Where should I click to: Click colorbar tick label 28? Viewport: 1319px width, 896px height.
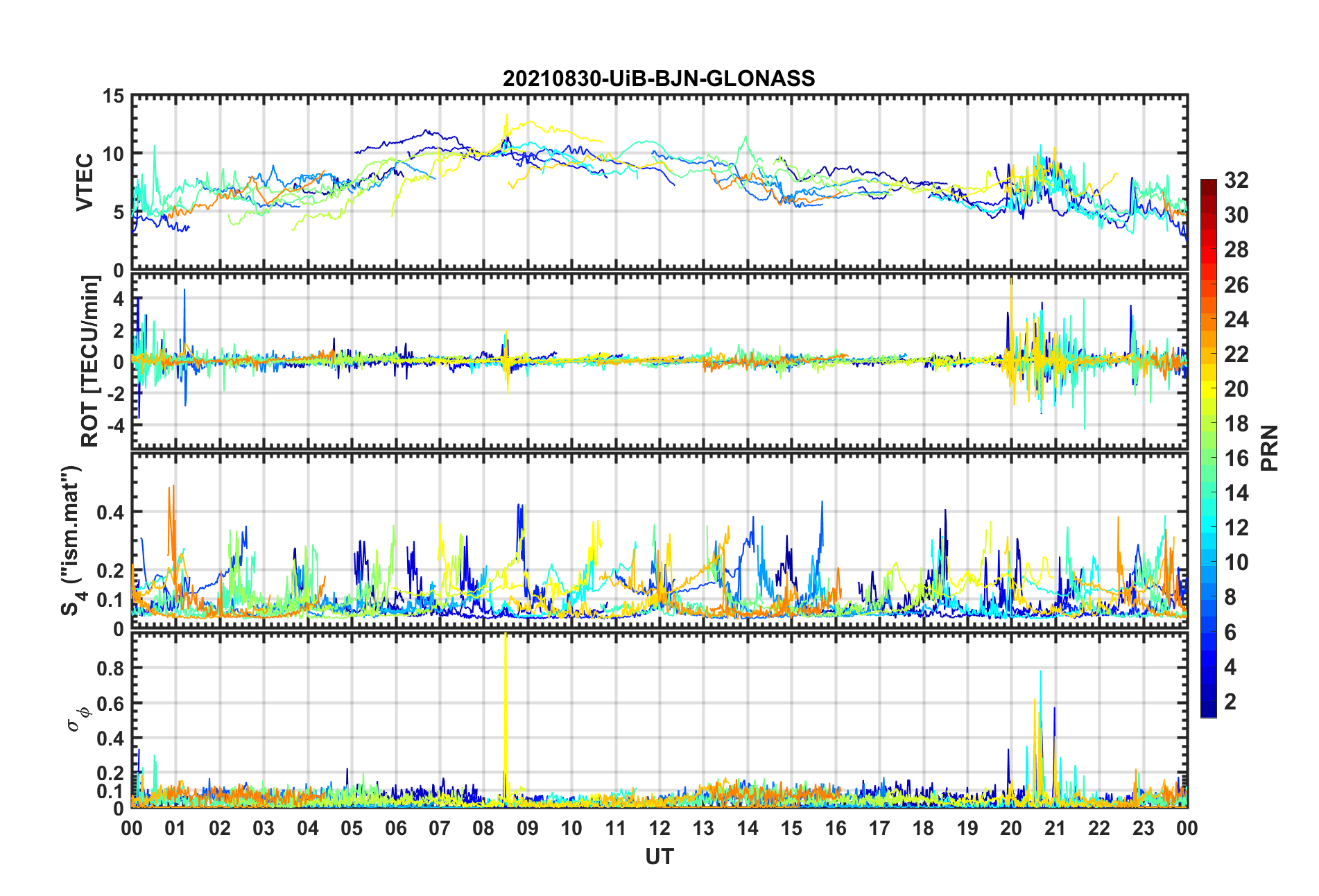point(1236,250)
